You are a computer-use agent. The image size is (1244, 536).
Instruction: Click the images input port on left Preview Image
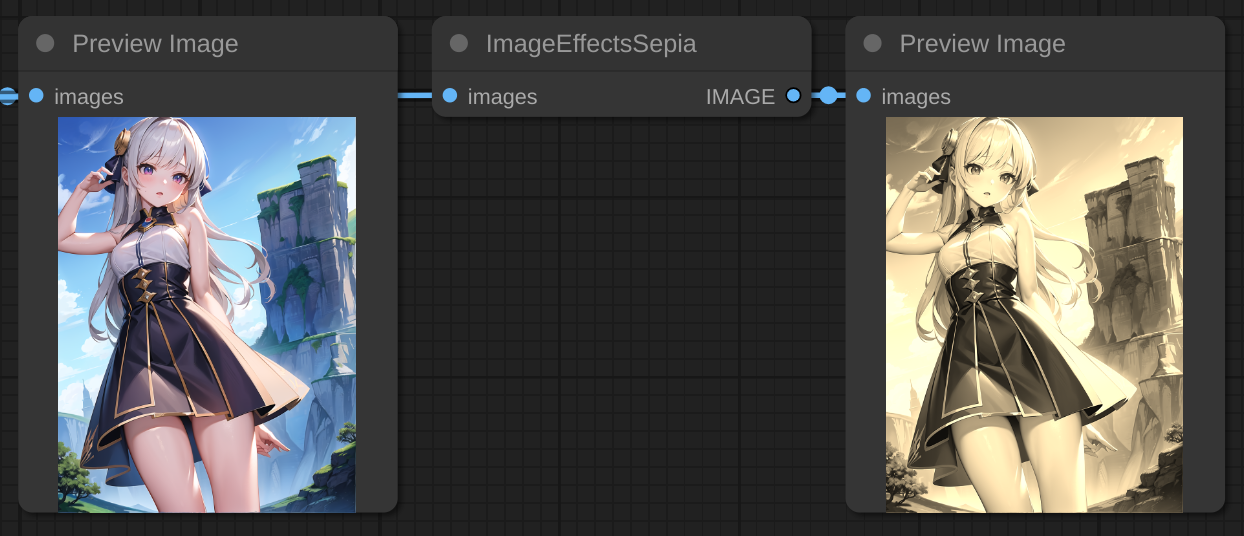[x=37, y=96]
